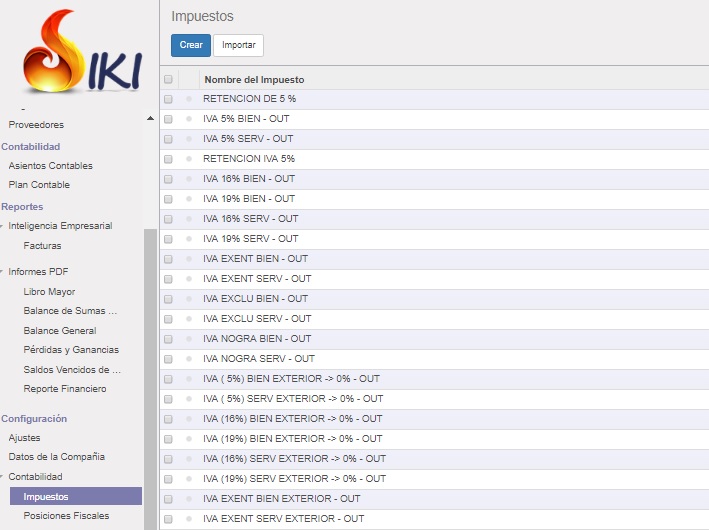
Task: Click the IKI flame logo
Action: [82, 53]
